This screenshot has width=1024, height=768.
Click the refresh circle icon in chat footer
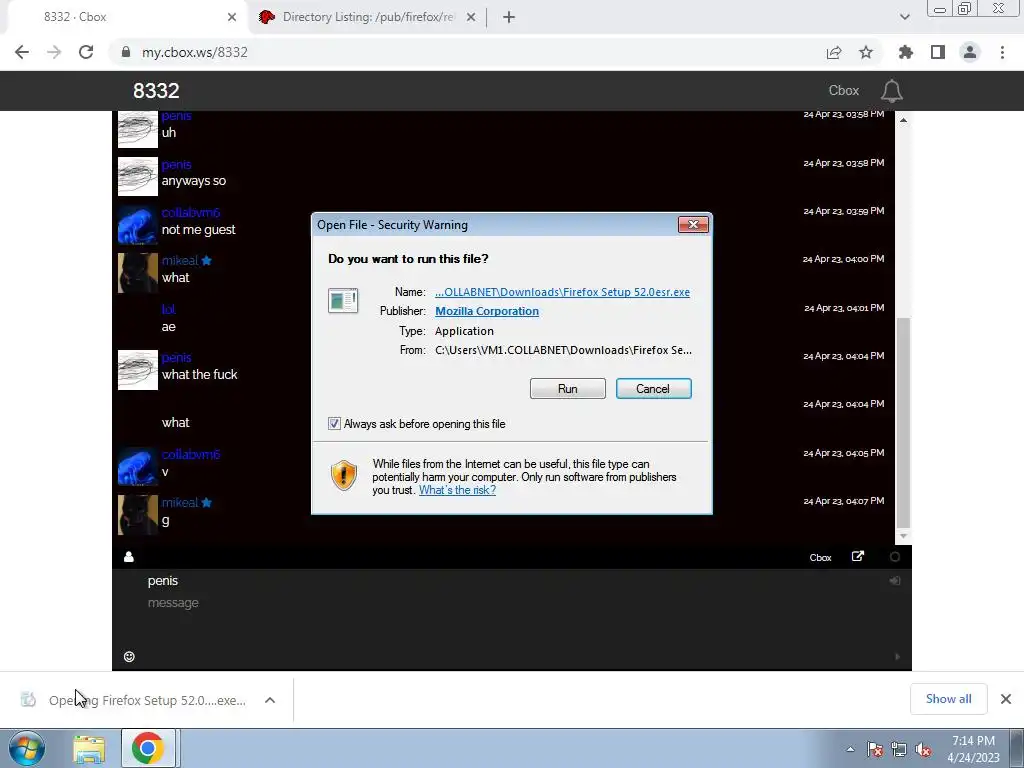(x=895, y=557)
